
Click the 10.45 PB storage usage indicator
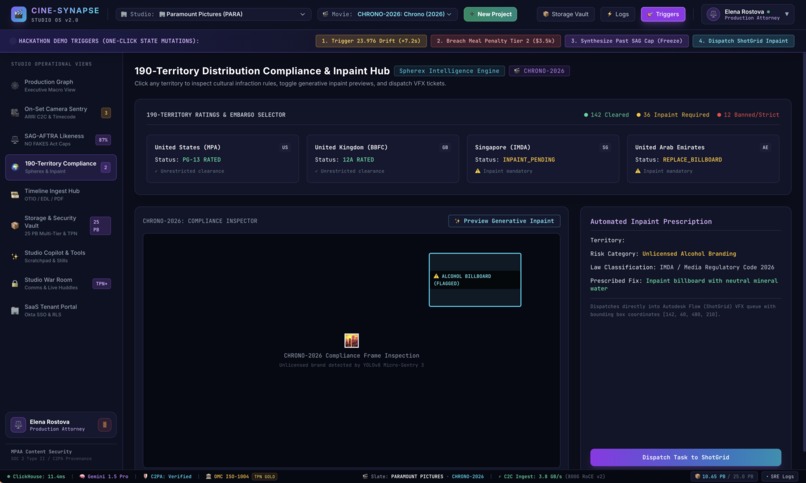pos(725,476)
